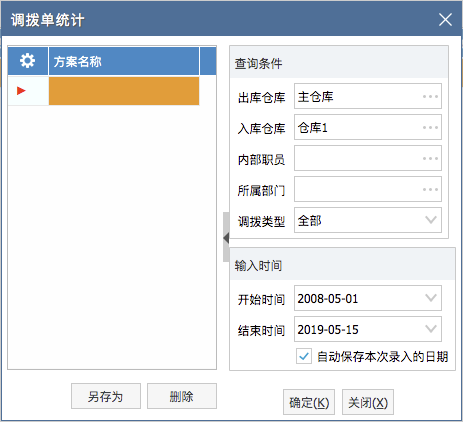Screen dimensions: 463x422
Task: Click the 另存为 button
Action: coord(106,396)
